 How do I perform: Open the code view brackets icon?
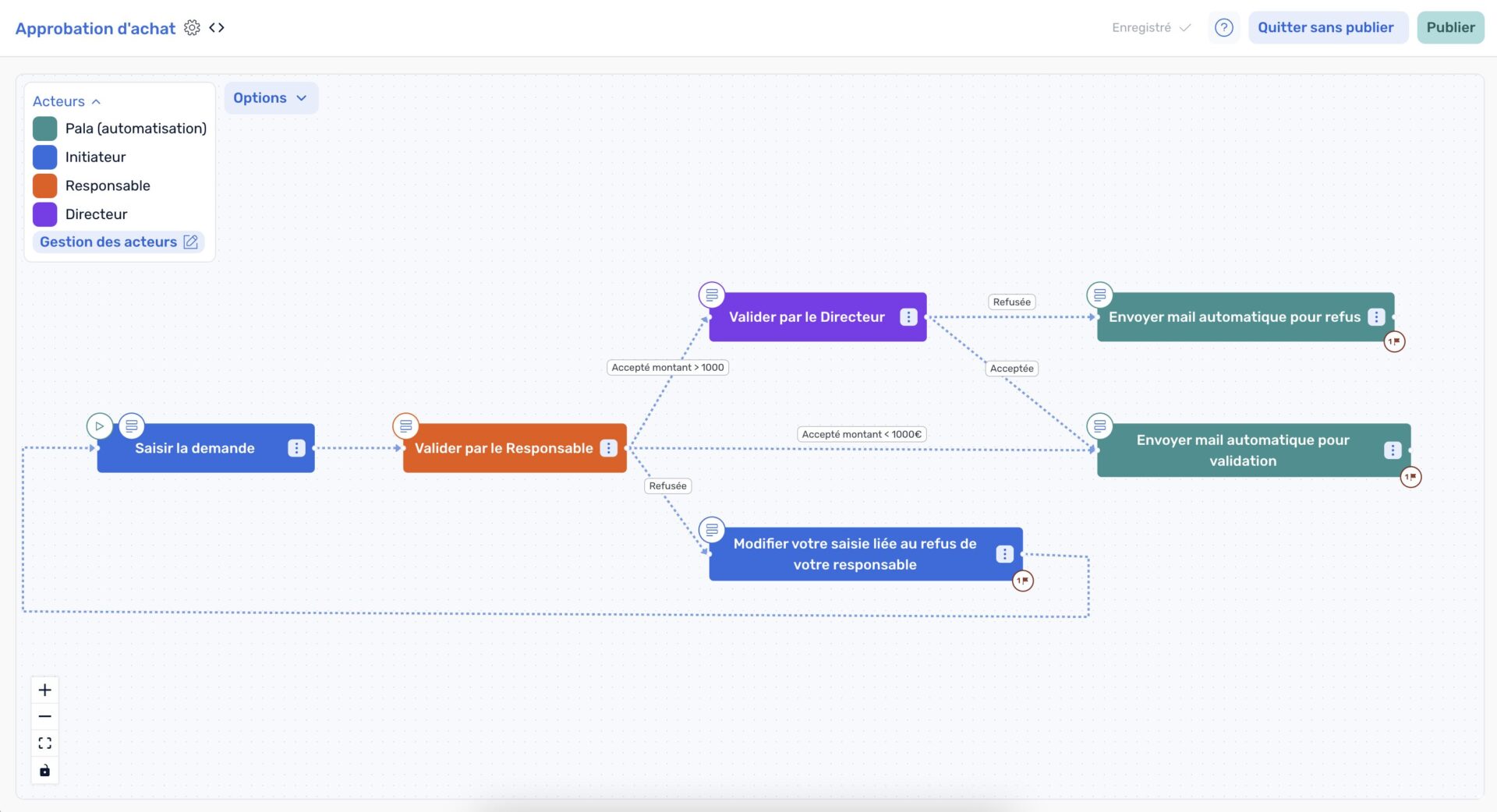click(x=217, y=28)
